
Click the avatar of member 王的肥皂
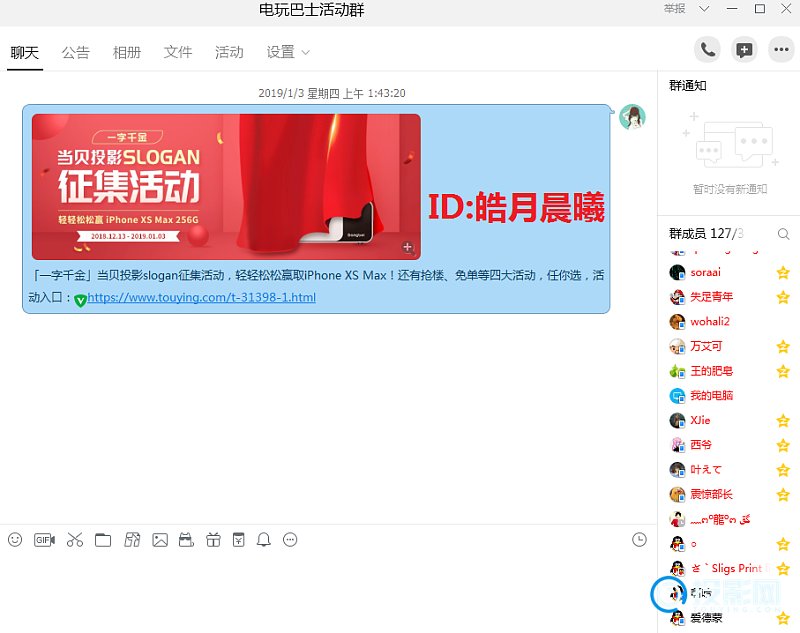click(677, 371)
